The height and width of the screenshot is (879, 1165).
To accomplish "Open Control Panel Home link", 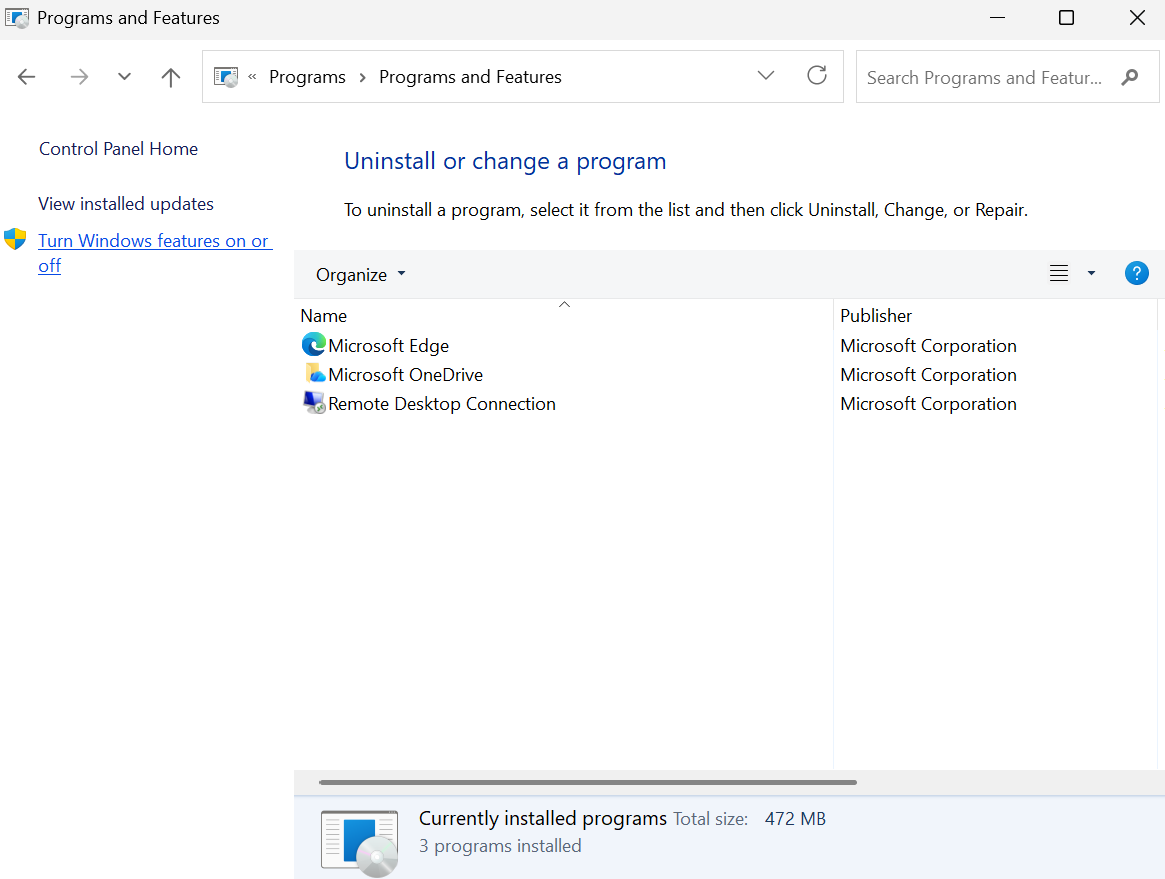I will point(118,149).
